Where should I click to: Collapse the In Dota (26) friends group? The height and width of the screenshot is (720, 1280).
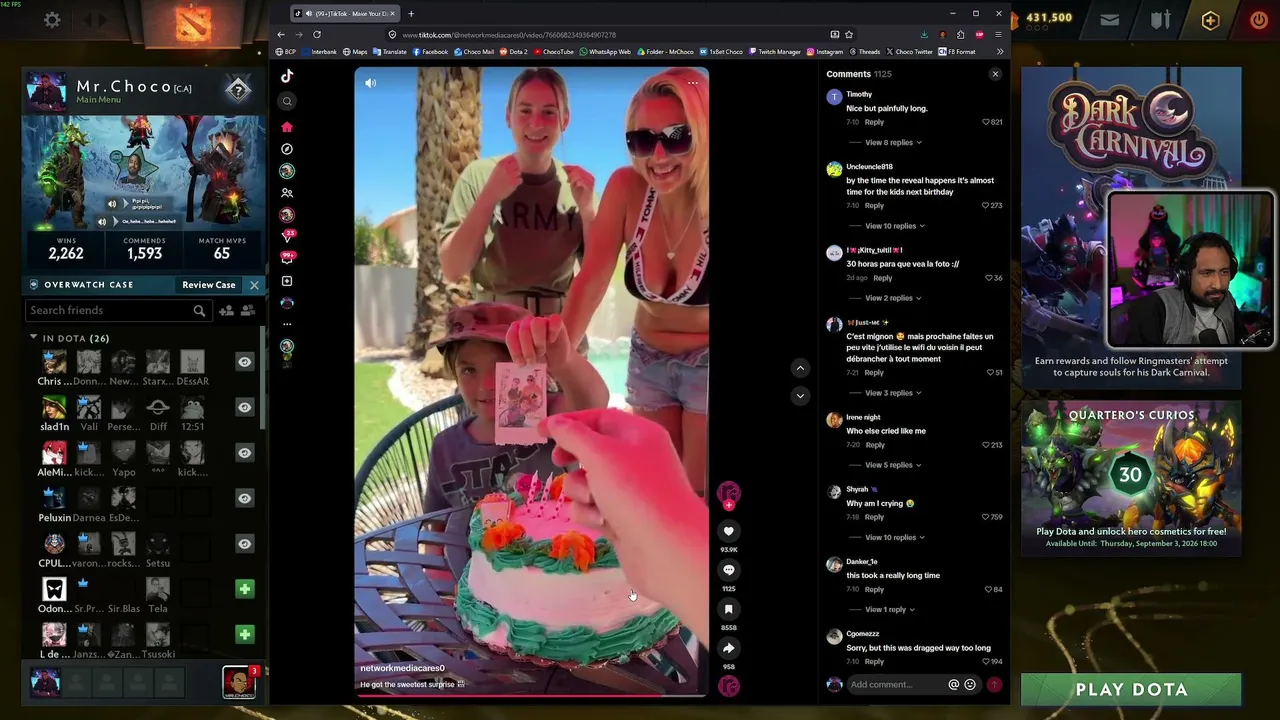[x=33, y=338]
